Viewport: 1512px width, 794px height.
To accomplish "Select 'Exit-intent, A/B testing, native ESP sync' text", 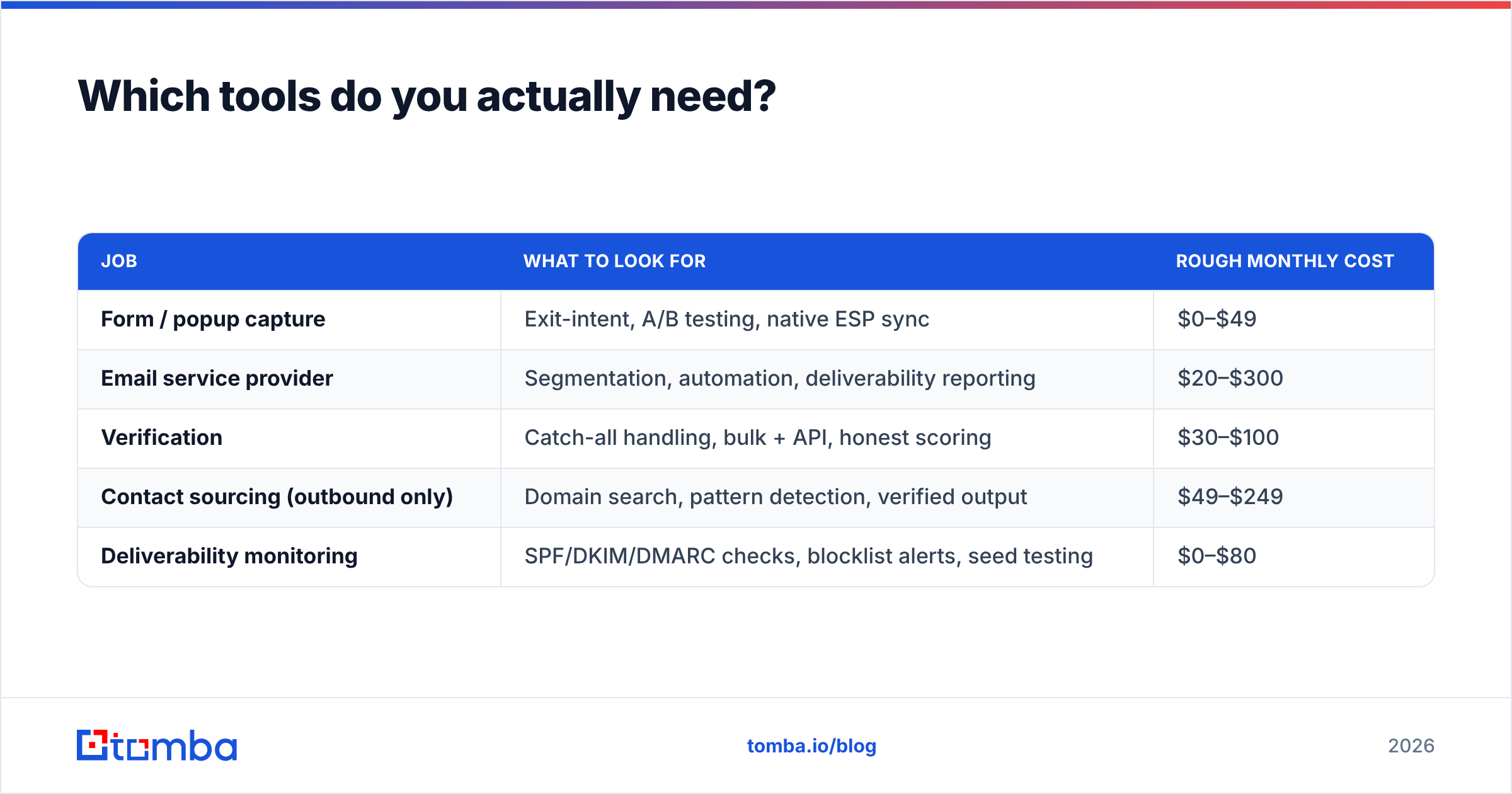I will click(727, 319).
